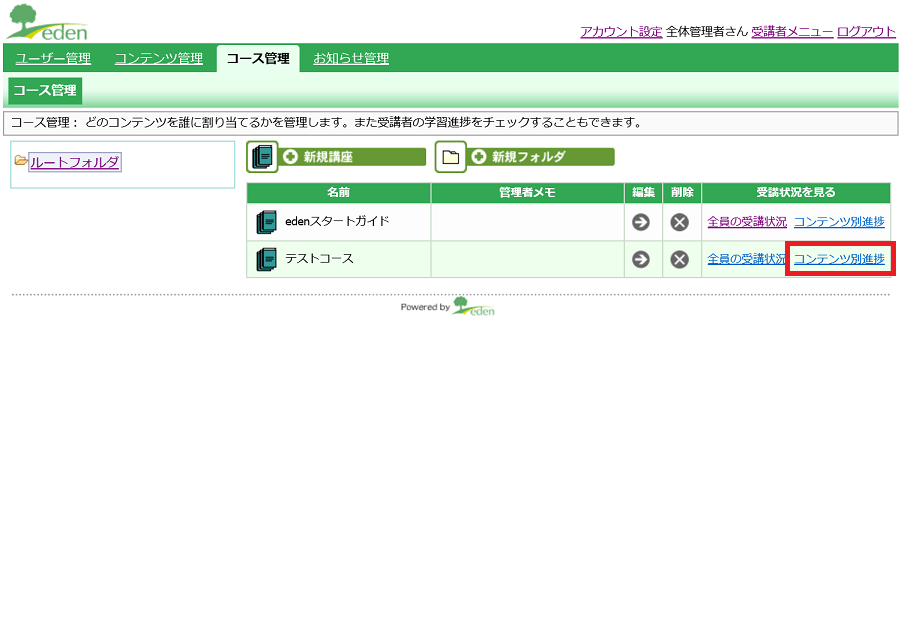Viewport: 901px width, 629px height.
Task: Go to 受講者メニュー
Action: point(792,32)
